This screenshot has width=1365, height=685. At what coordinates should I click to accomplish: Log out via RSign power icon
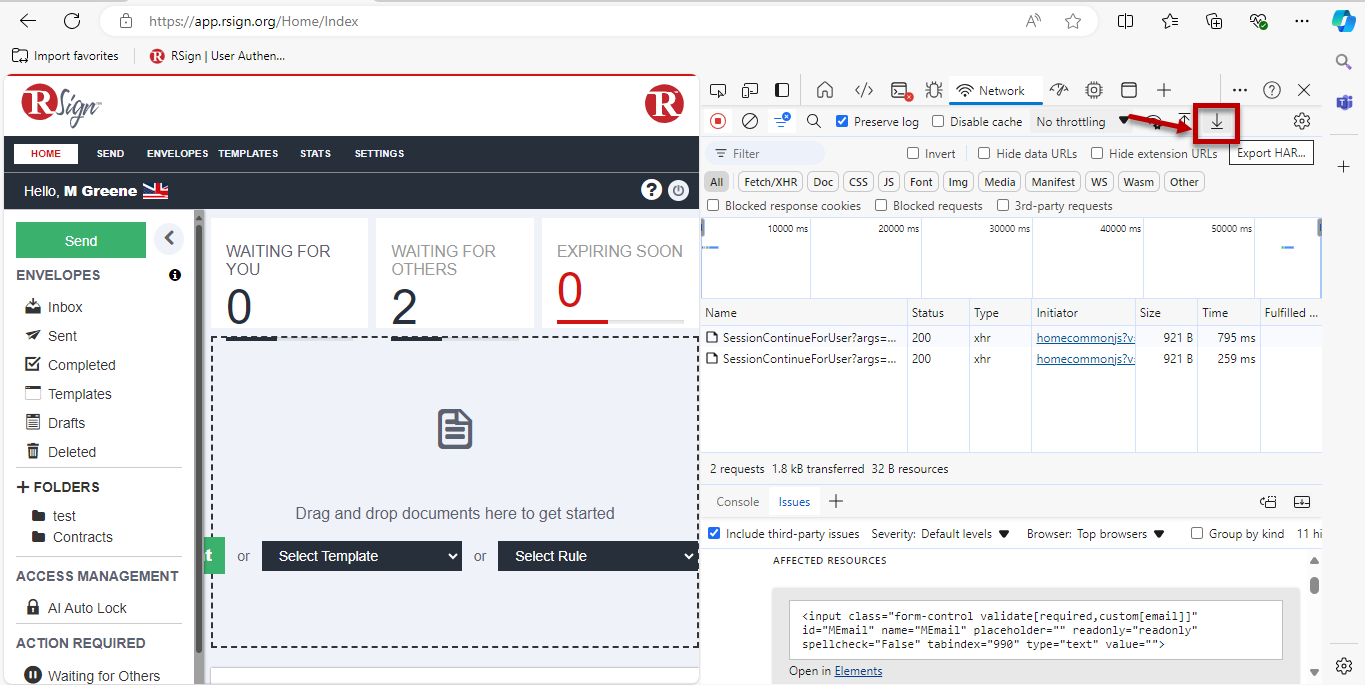coord(679,190)
